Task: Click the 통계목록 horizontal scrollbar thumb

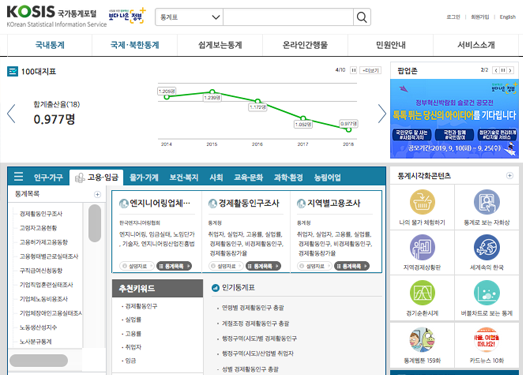Action: click(39, 360)
